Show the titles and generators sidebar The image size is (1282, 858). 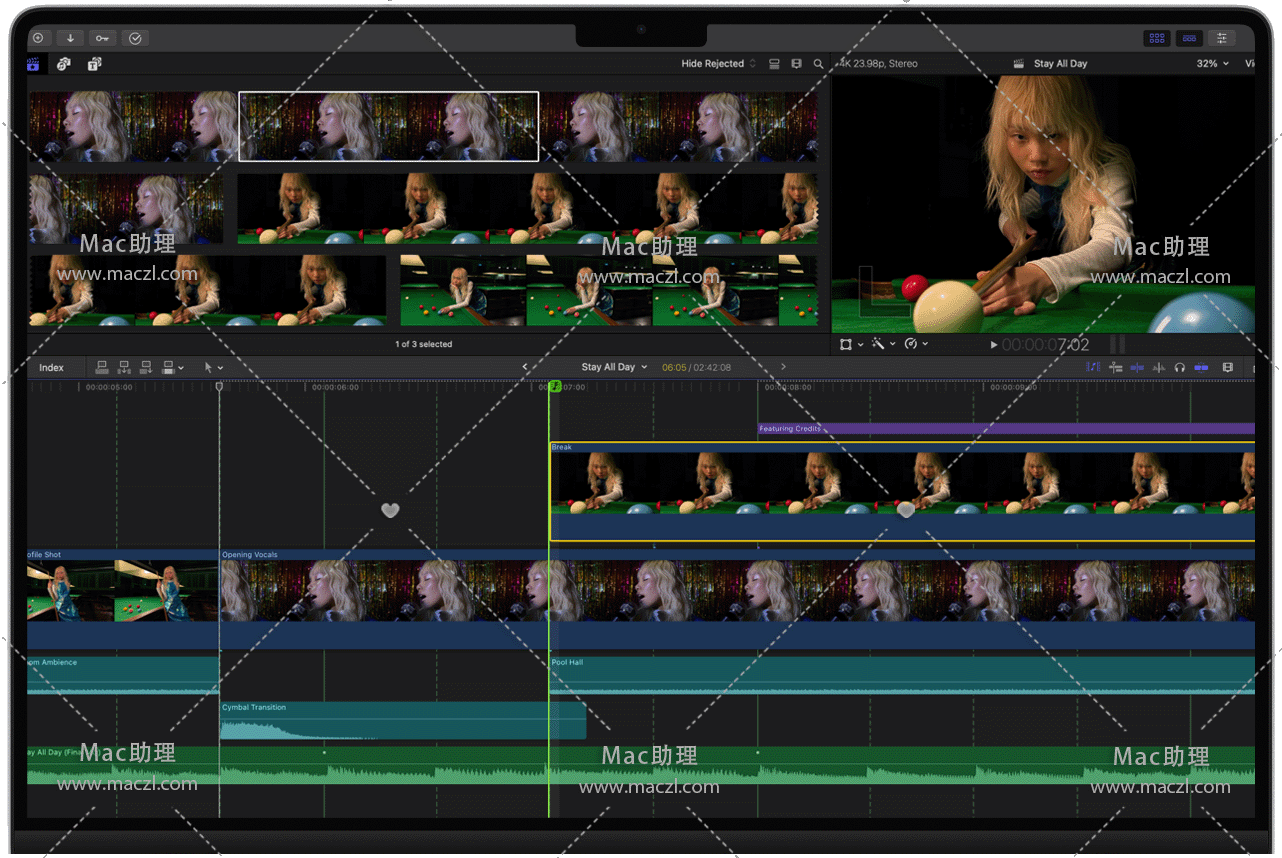pos(94,64)
